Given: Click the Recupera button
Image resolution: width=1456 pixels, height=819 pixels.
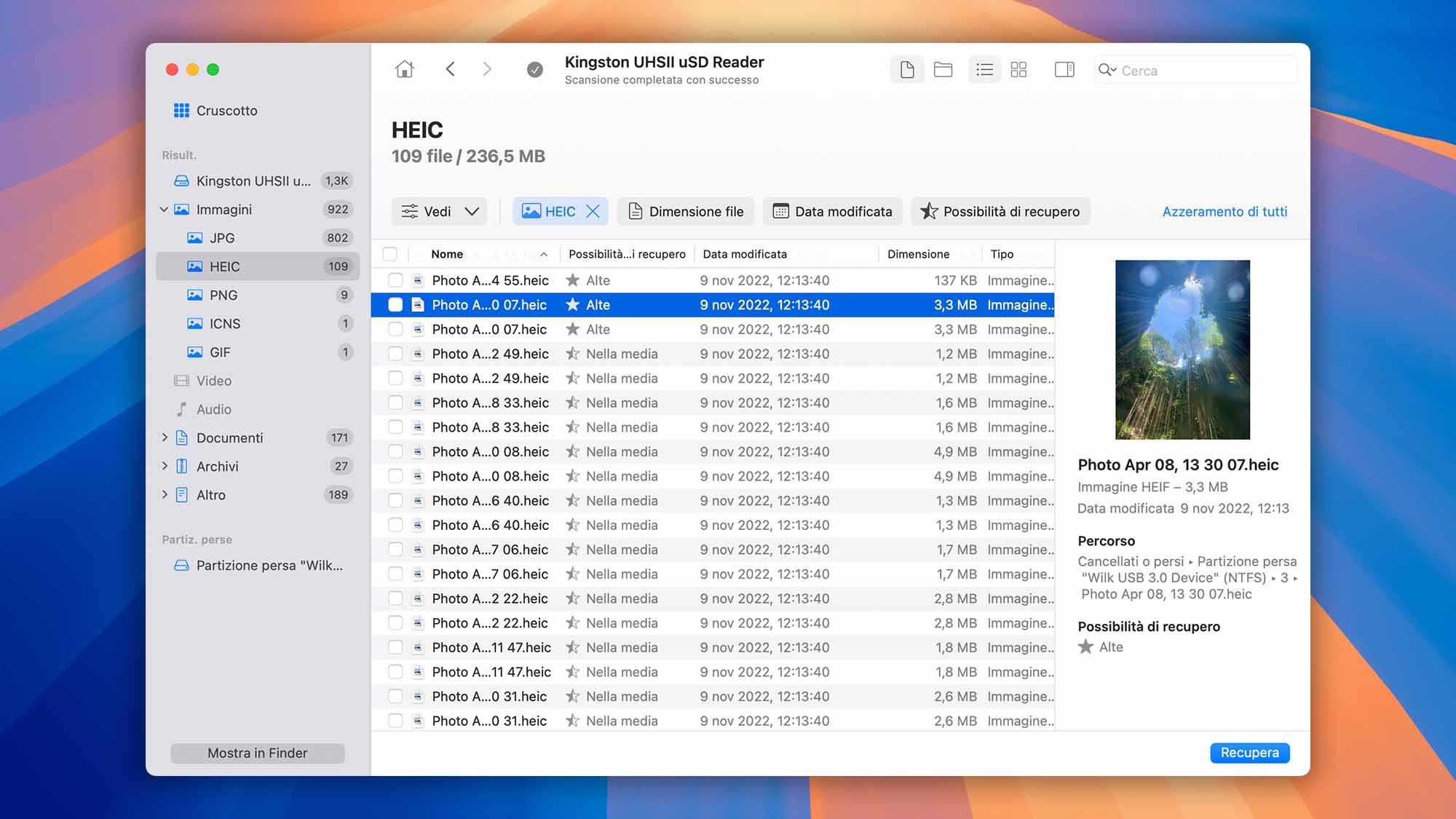Looking at the screenshot, I should point(1249,753).
